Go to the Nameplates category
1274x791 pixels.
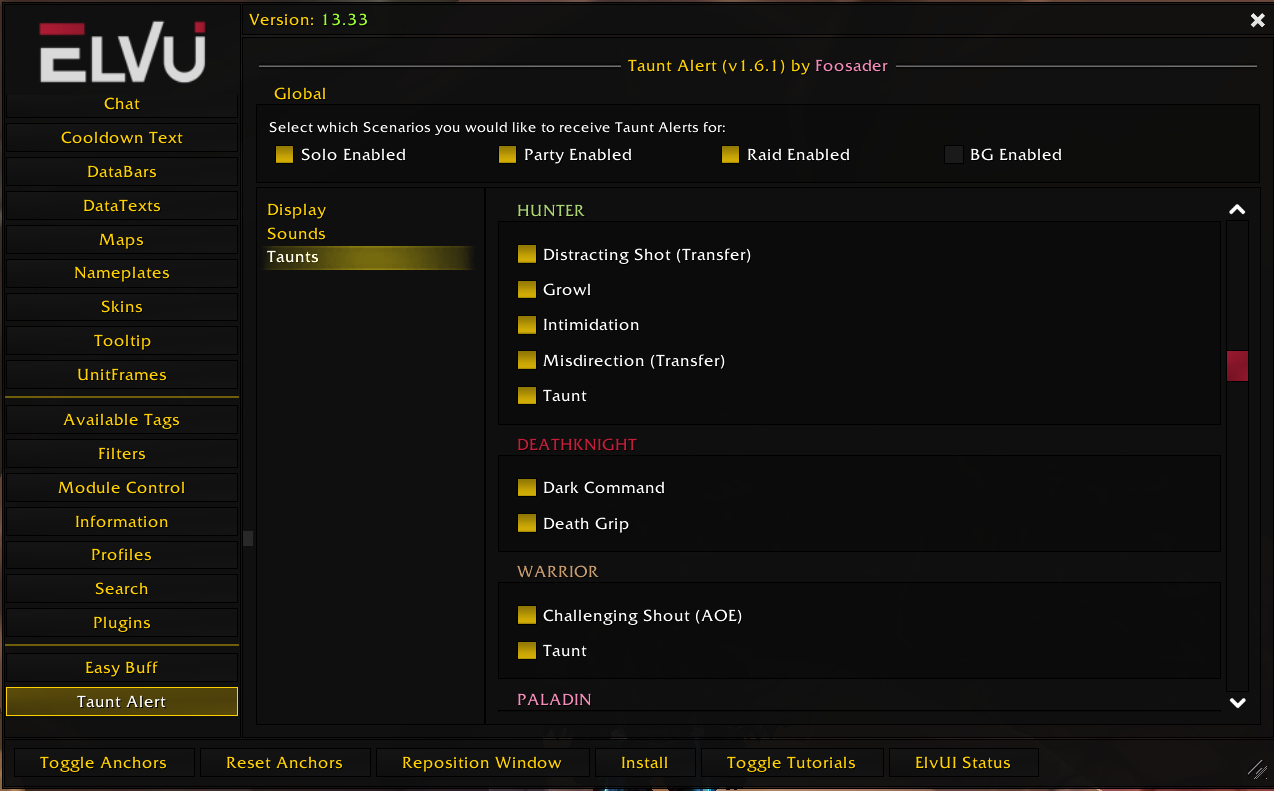(x=122, y=273)
